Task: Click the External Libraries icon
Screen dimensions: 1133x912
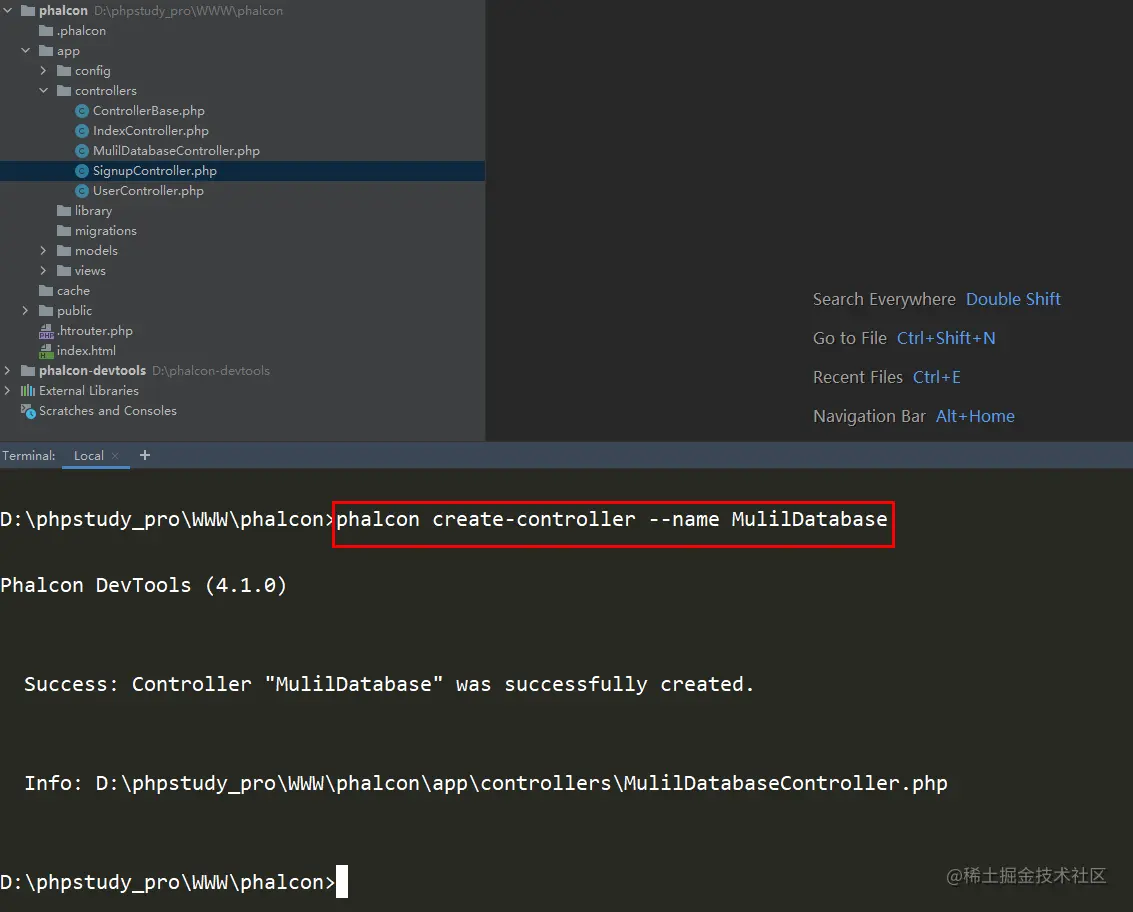Action: click(x=28, y=390)
